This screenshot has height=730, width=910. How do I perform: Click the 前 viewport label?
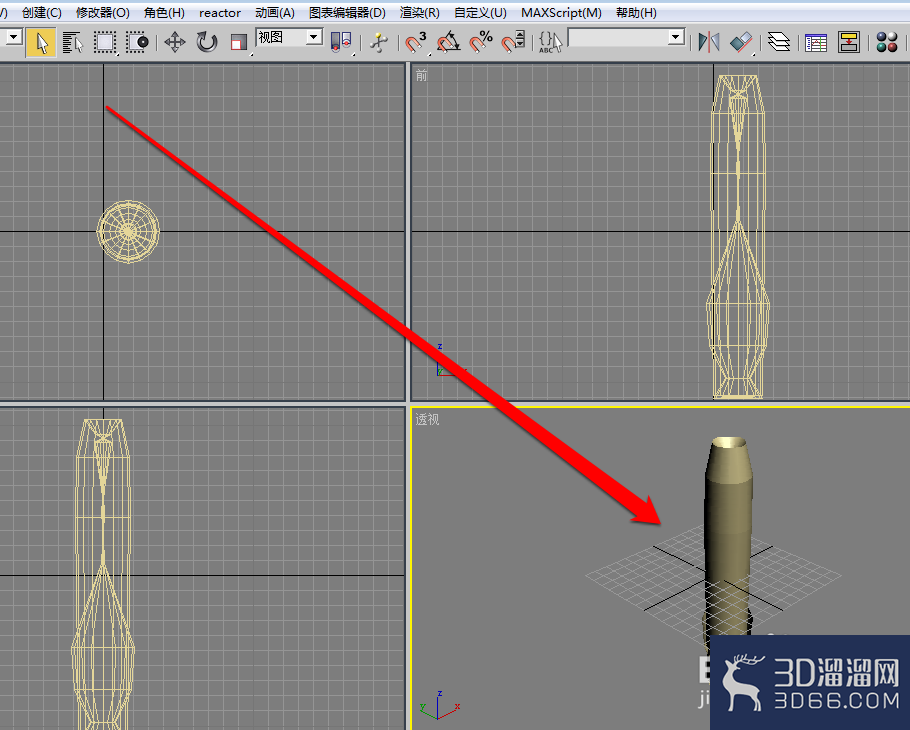click(x=421, y=75)
